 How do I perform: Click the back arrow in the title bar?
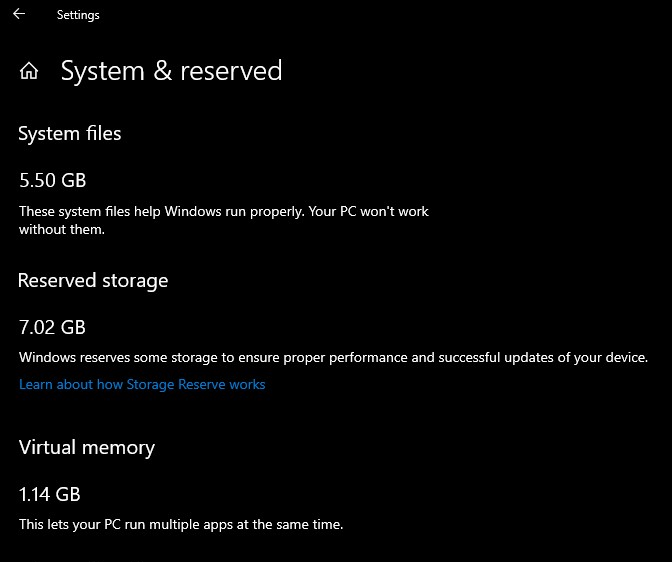tap(18, 14)
